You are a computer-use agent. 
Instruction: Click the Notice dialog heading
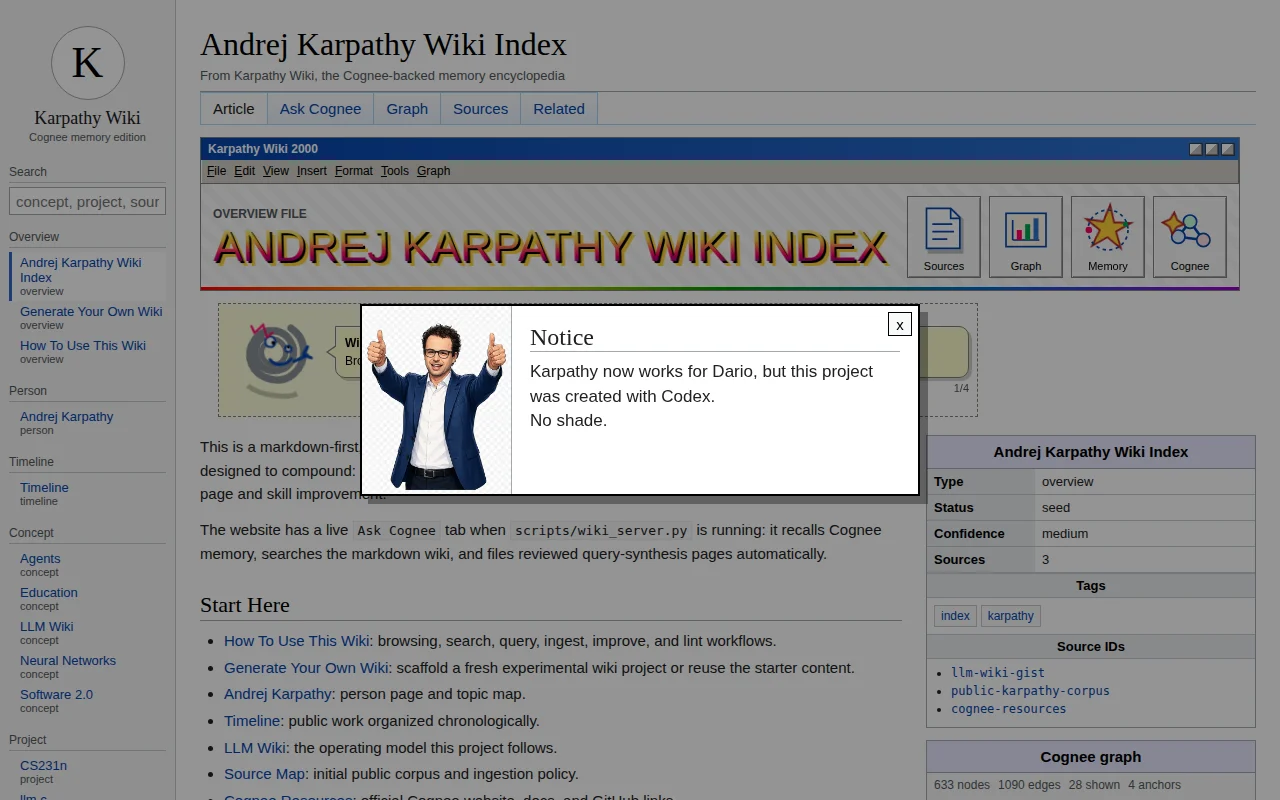[x=562, y=338]
